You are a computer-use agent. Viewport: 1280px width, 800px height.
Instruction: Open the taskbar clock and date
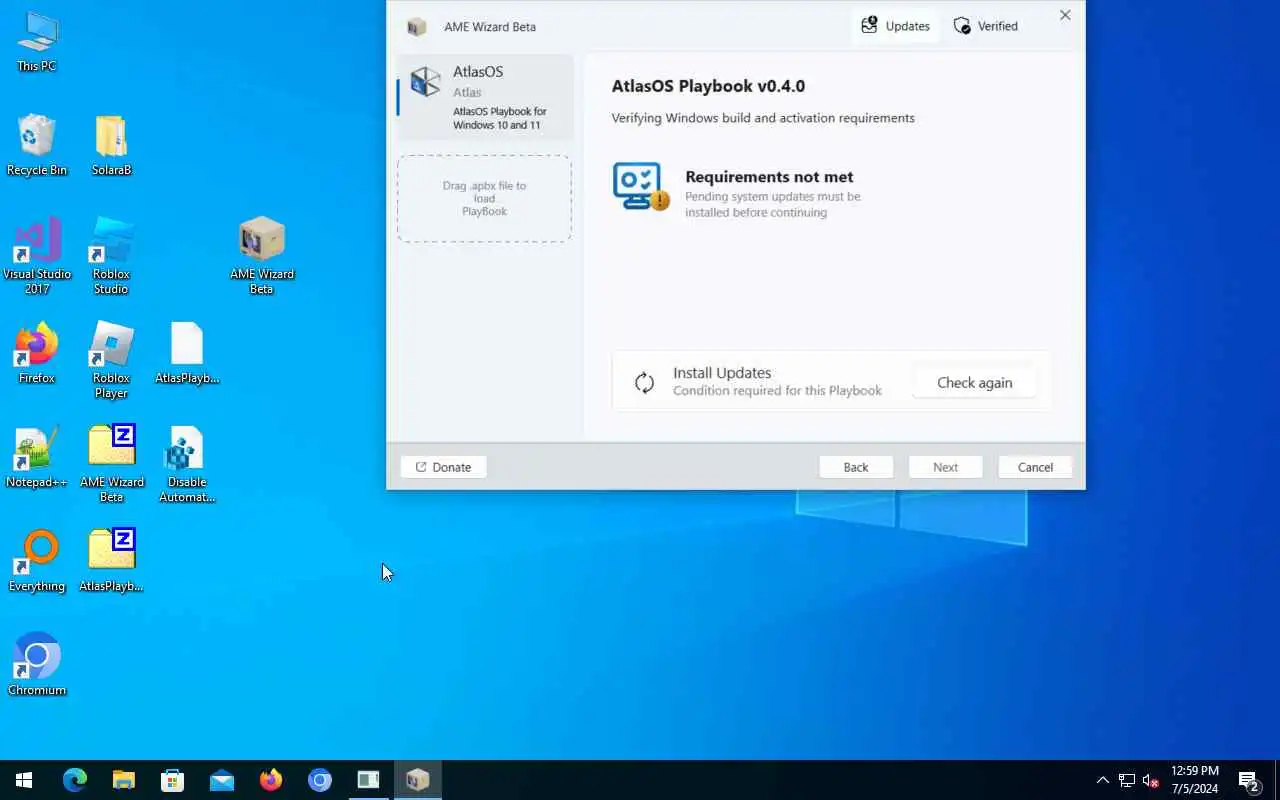[x=1195, y=780]
